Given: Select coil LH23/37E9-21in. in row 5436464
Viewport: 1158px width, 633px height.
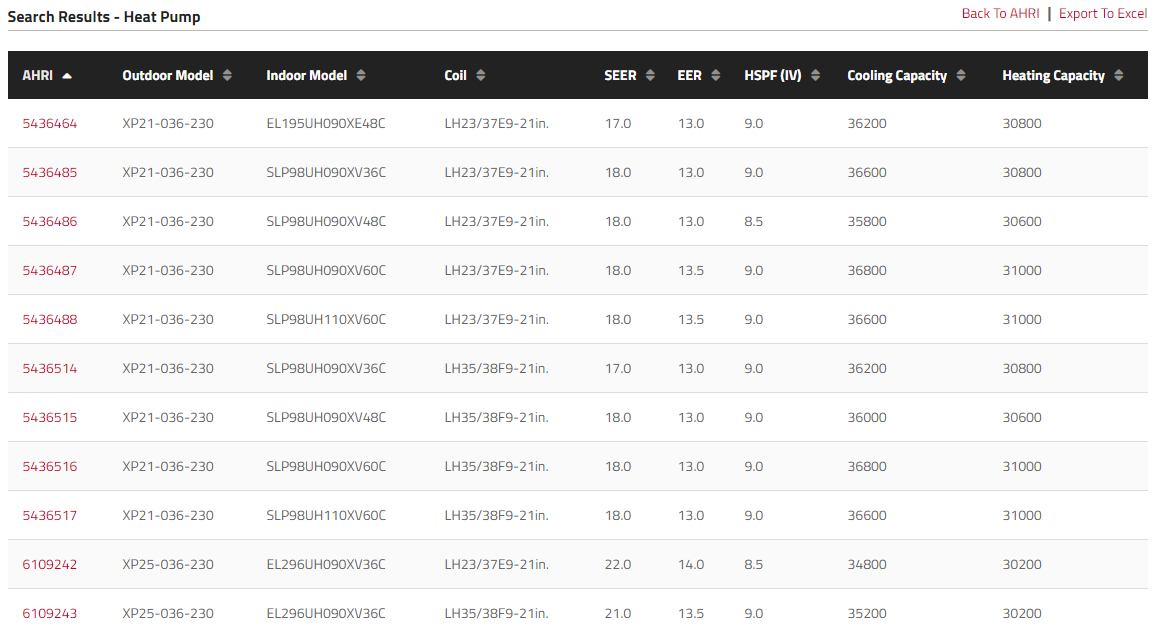Looking at the screenshot, I should [496, 123].
